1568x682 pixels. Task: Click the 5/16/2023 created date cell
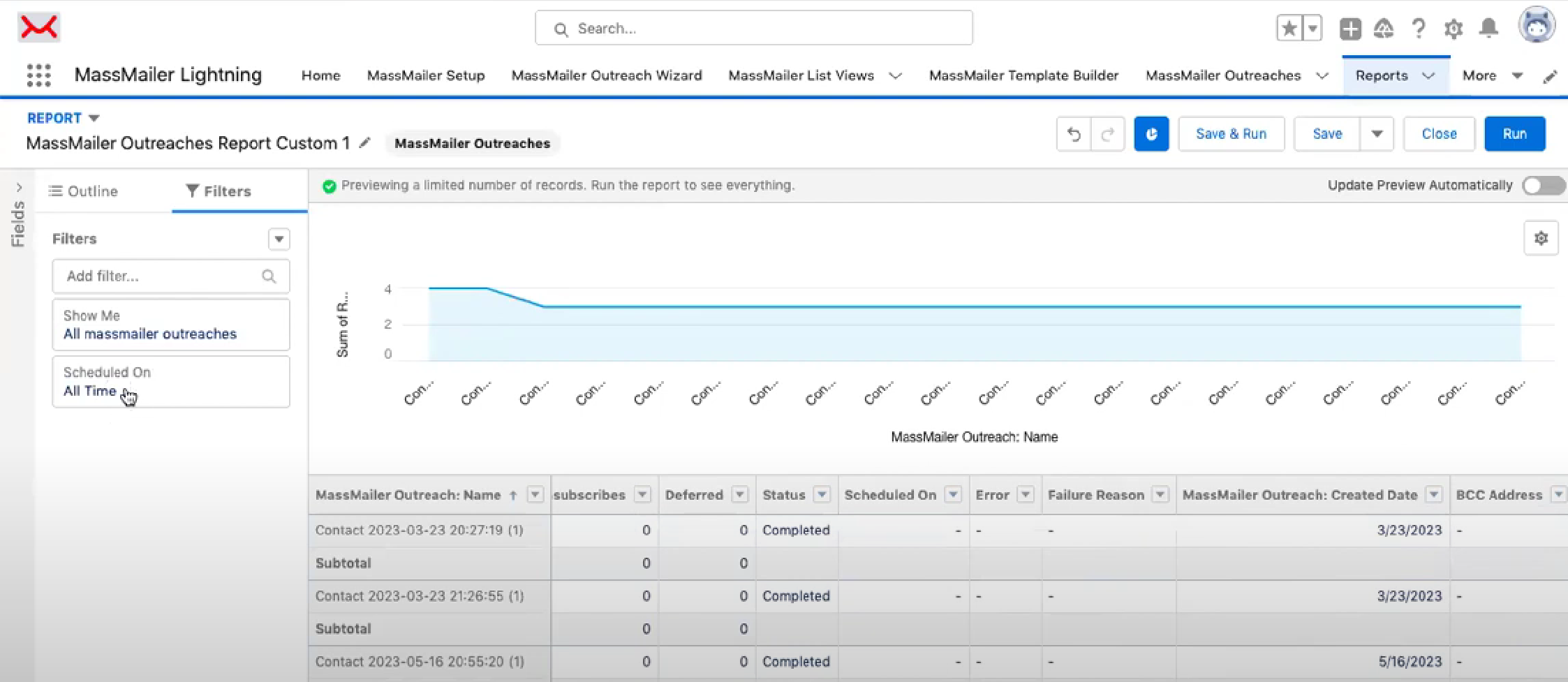click(1410, 662)
